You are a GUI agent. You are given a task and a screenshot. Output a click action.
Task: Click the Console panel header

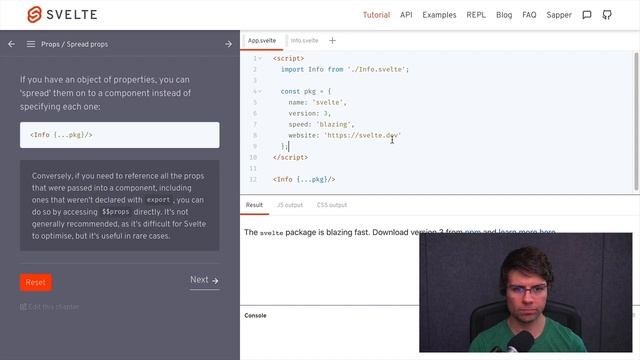pyautogui.click(x=255, y=316)
